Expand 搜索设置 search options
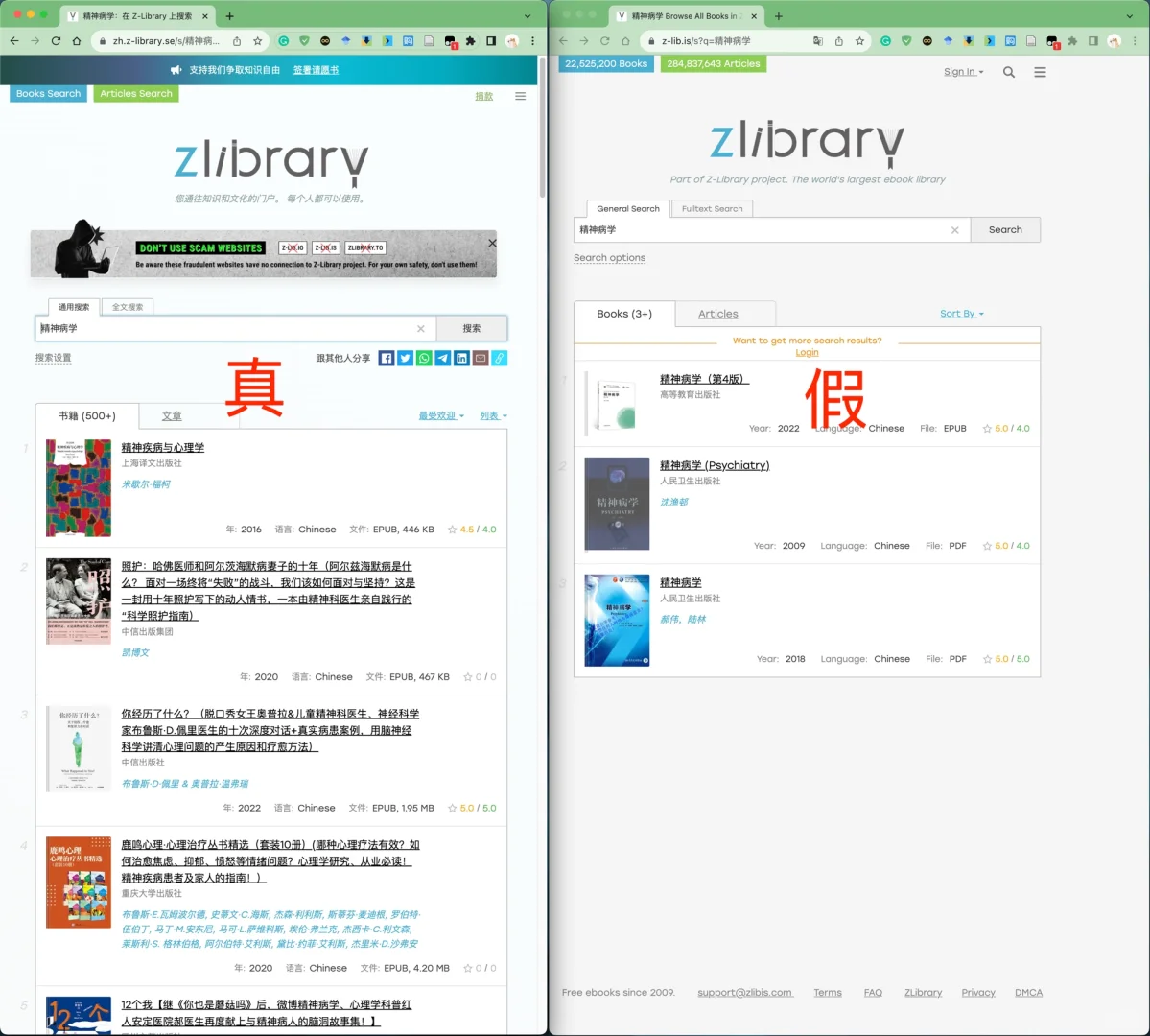Image resolution: width=1150 pixels, height=1036 pixels. click(54, 358)
